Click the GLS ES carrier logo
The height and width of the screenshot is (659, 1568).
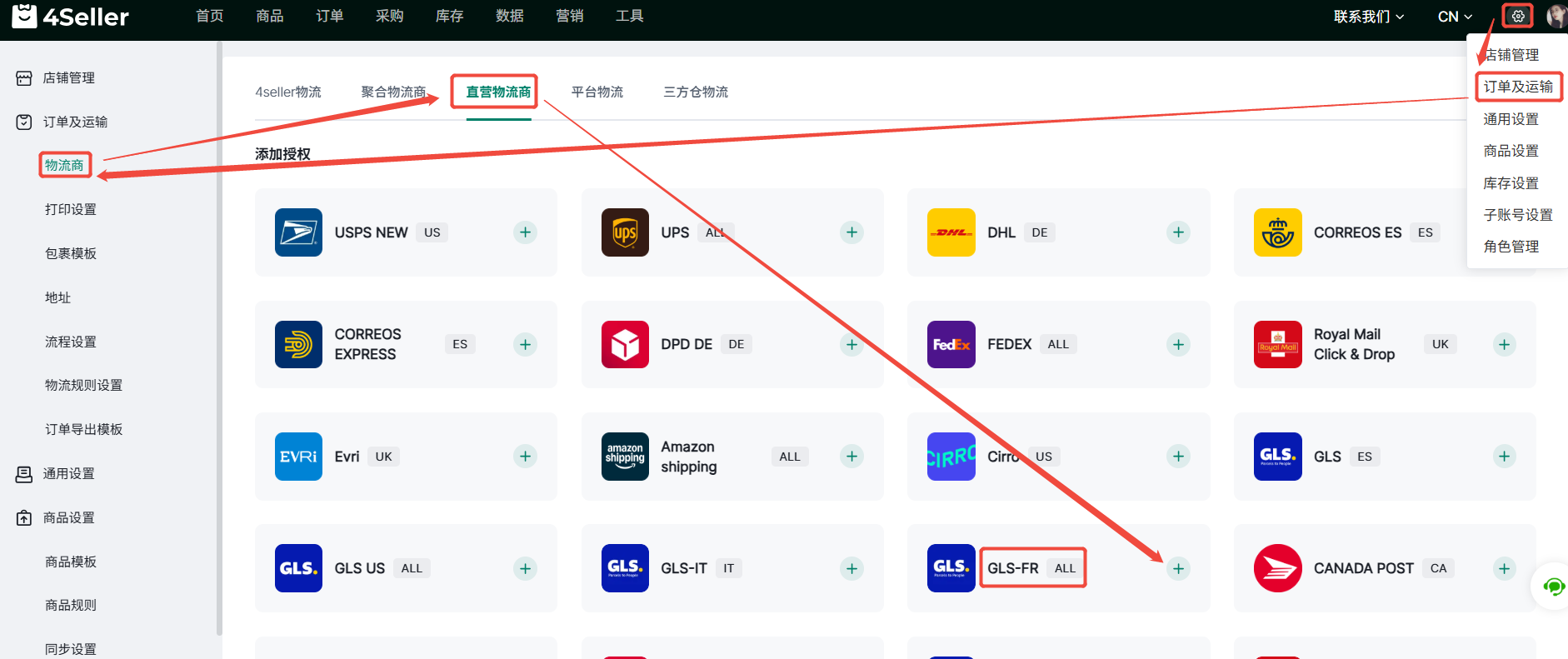click(1278, 457)
